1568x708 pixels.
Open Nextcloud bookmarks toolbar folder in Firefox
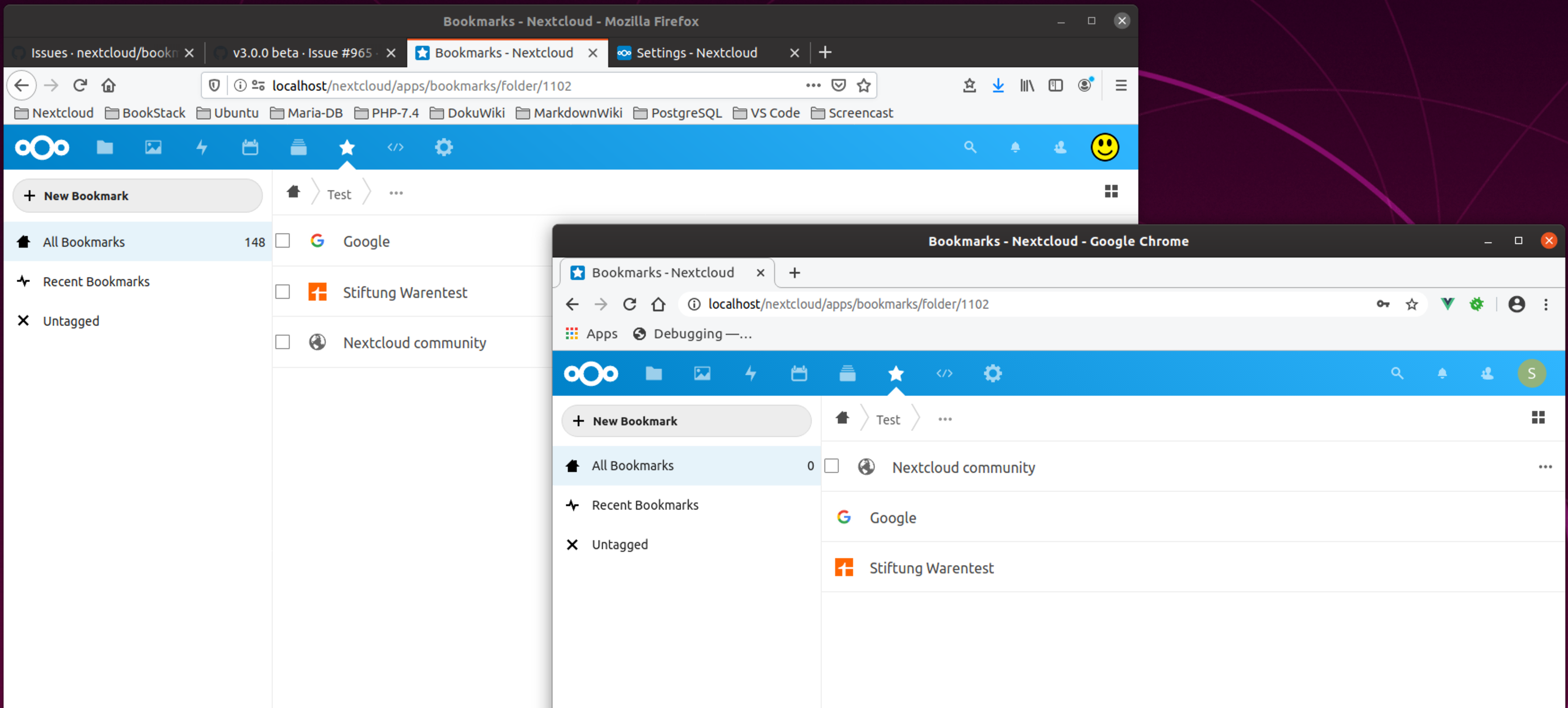53,113
